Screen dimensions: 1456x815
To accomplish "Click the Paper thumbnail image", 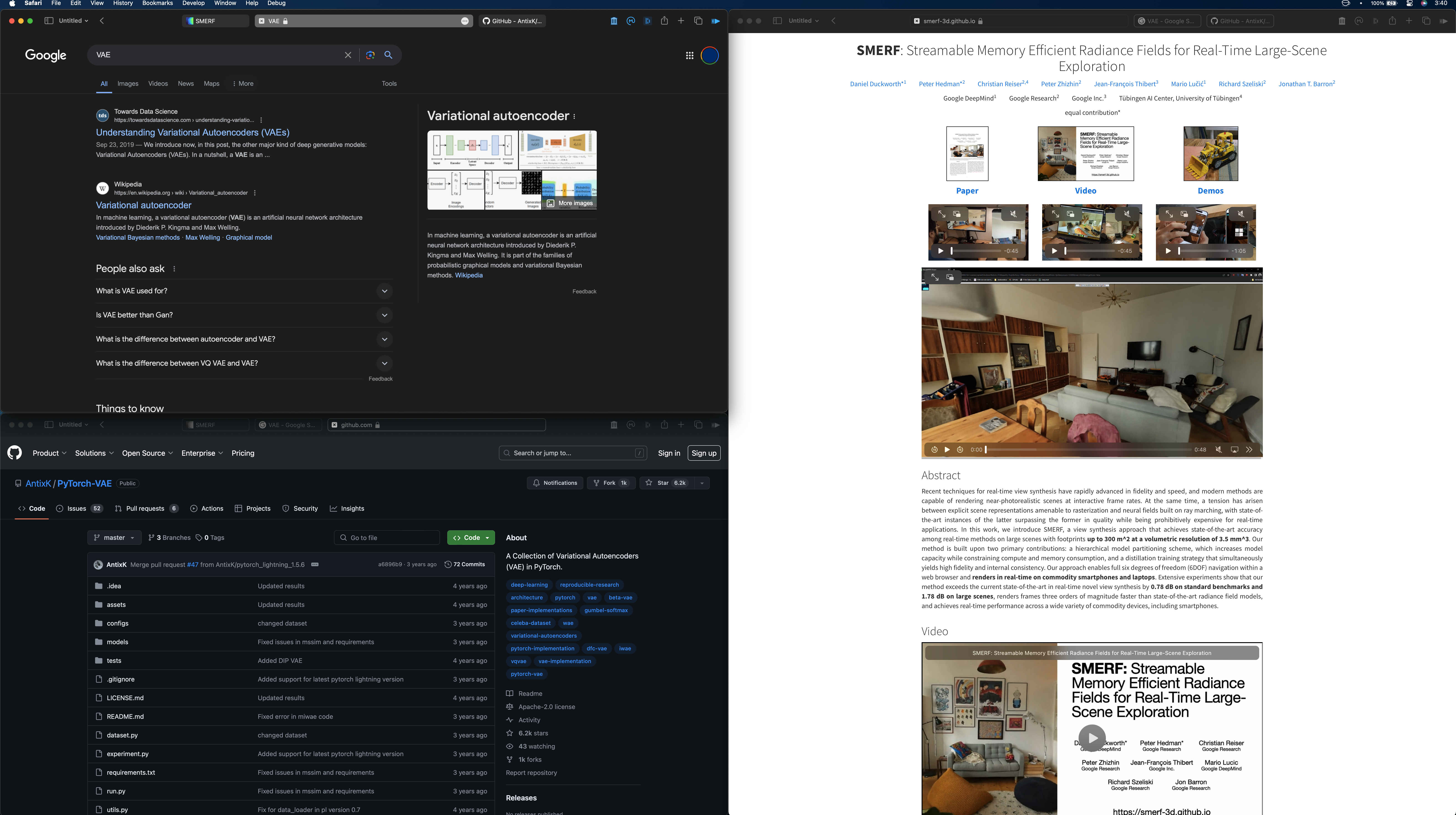I will tap(967, 154).
